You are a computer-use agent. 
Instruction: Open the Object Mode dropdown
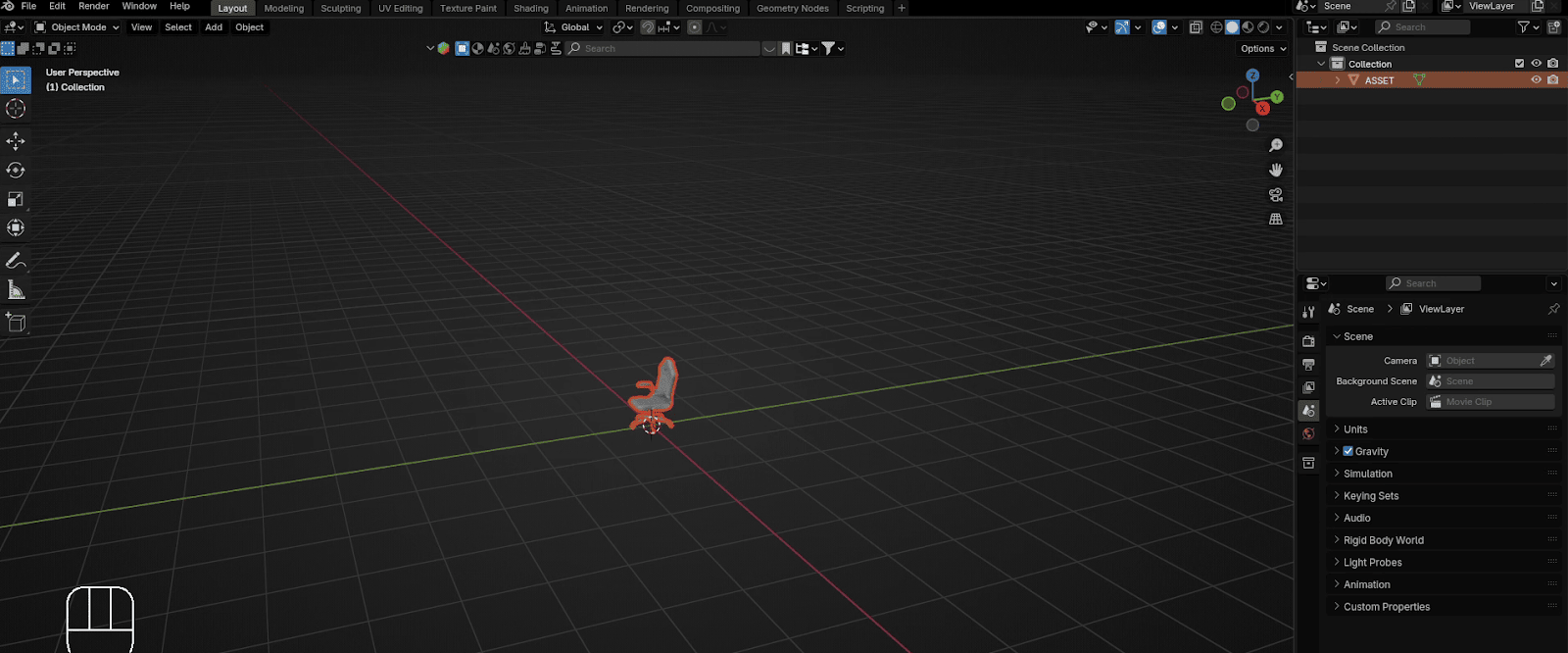[x=77, y=27]
